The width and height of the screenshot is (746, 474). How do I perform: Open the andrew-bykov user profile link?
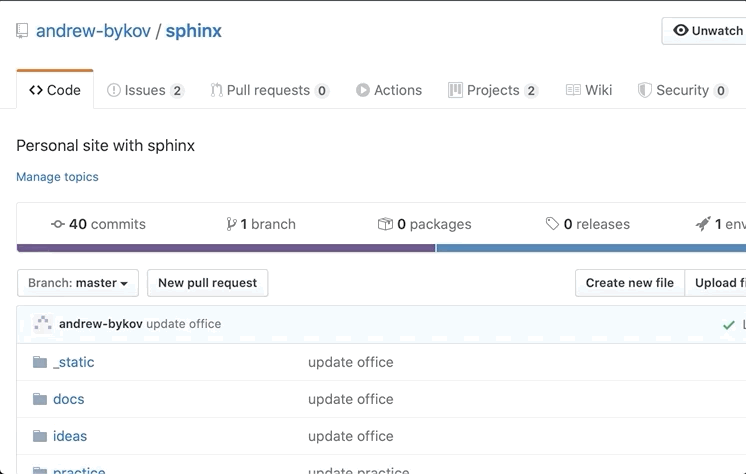coord(93,31)
